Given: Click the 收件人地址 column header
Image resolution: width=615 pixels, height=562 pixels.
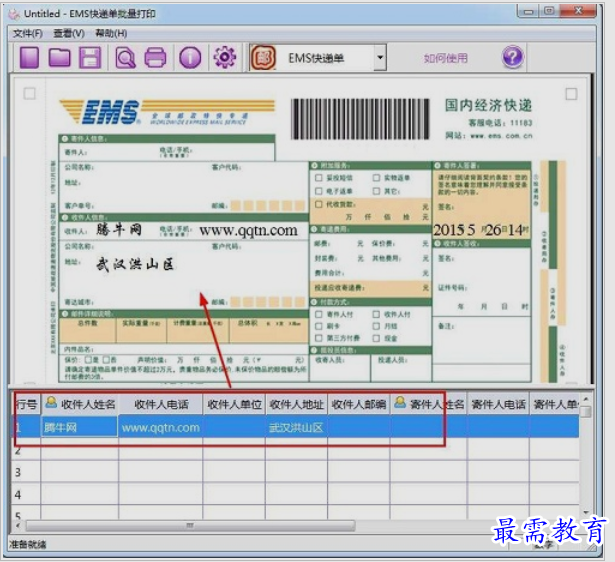Looking at the screenshot, I should click(297, 404).
